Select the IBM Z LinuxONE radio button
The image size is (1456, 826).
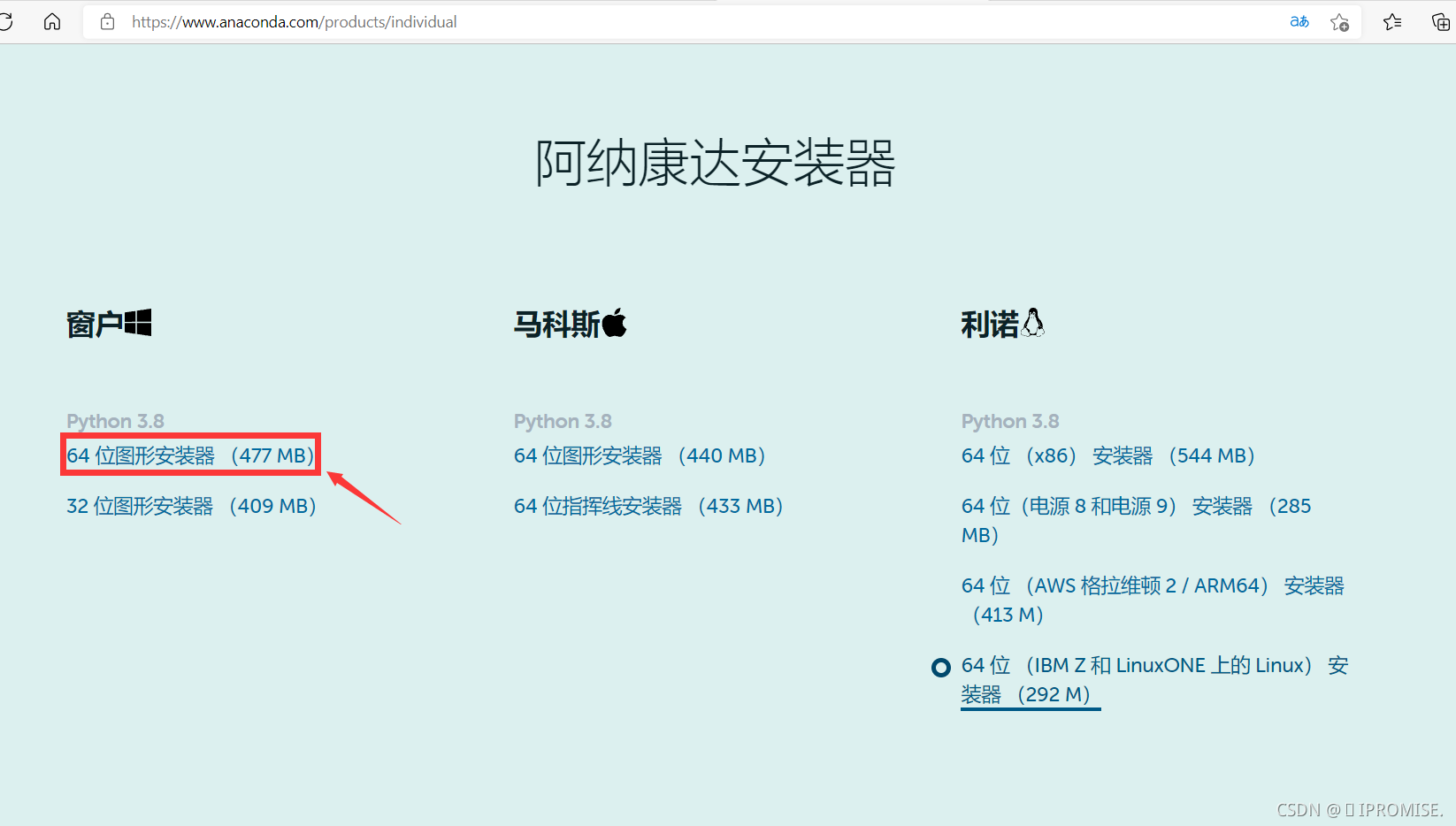click(940, 667)
